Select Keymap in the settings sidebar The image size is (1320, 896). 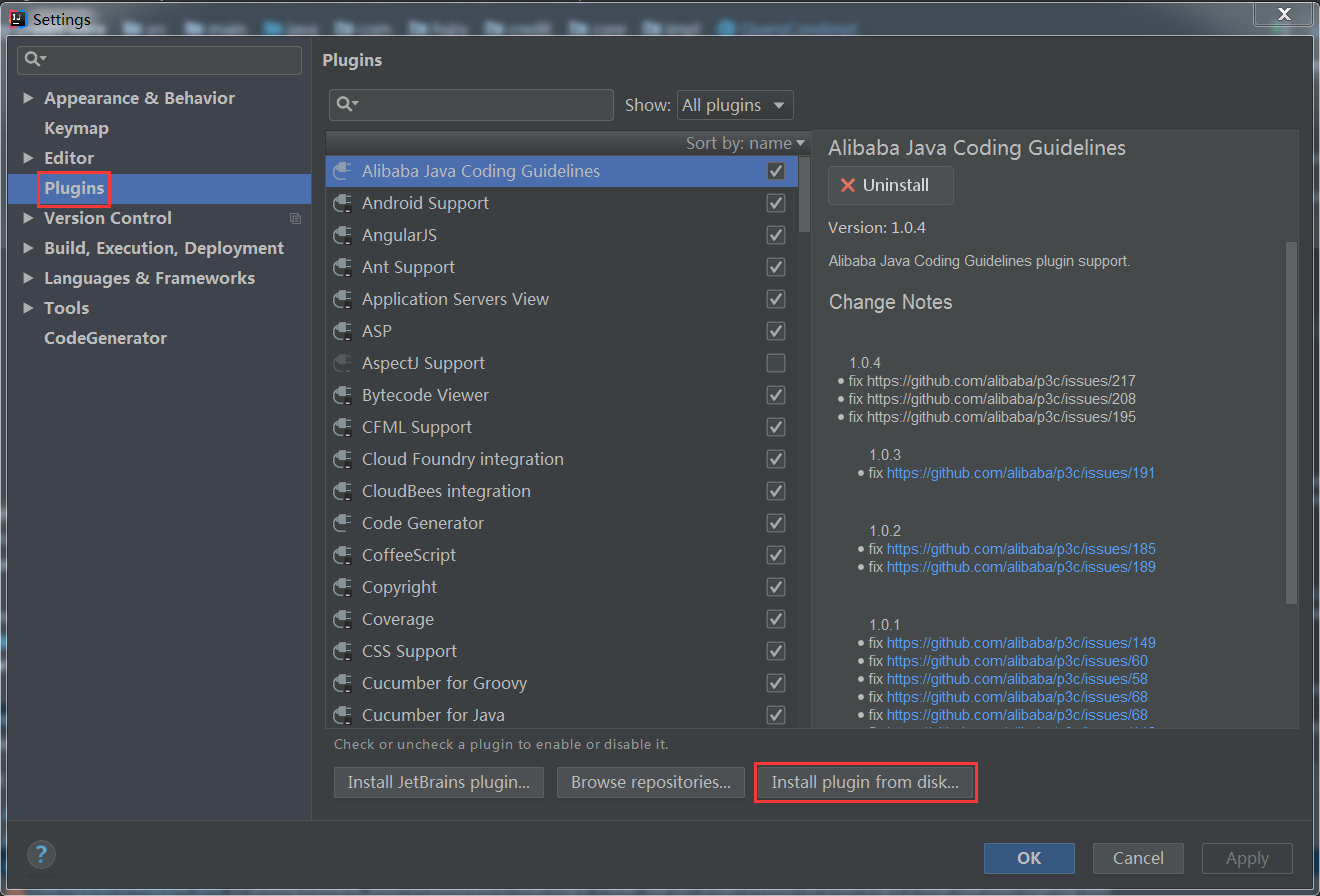click(x=76, y=128)
